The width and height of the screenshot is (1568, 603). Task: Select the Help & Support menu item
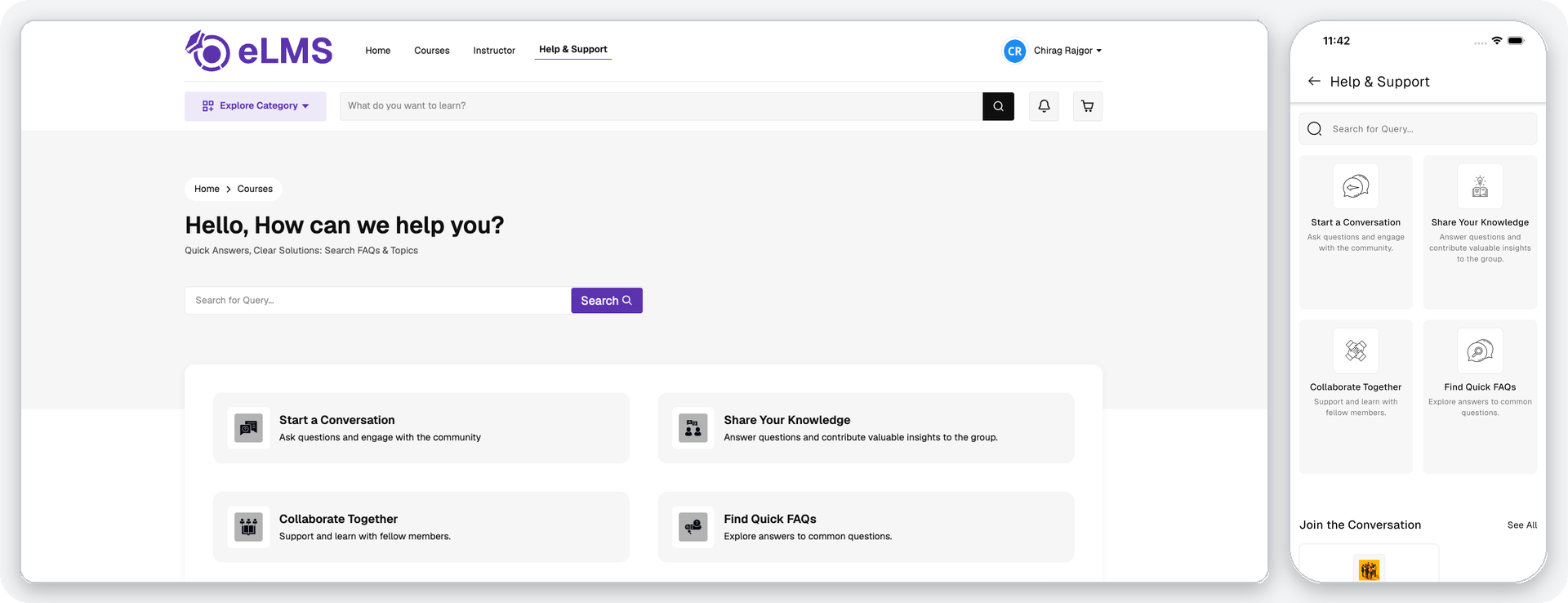click(x=573, y=49)
